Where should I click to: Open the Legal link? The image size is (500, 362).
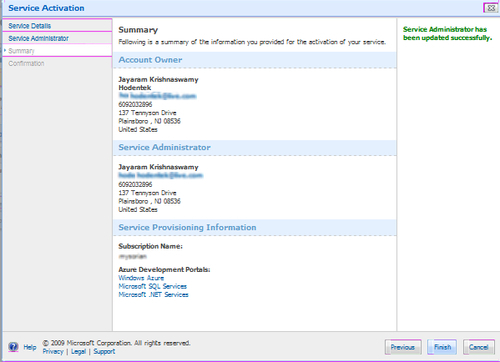click(78, 351)
